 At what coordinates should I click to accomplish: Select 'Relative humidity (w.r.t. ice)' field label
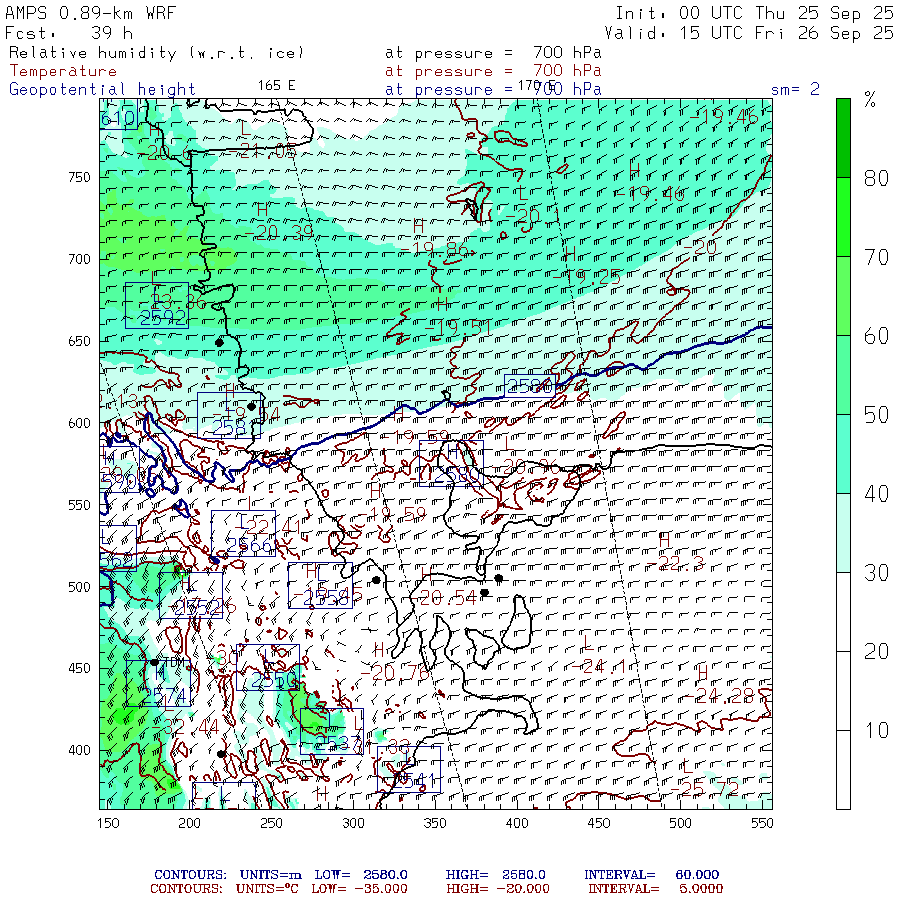[x=156, y=53]
